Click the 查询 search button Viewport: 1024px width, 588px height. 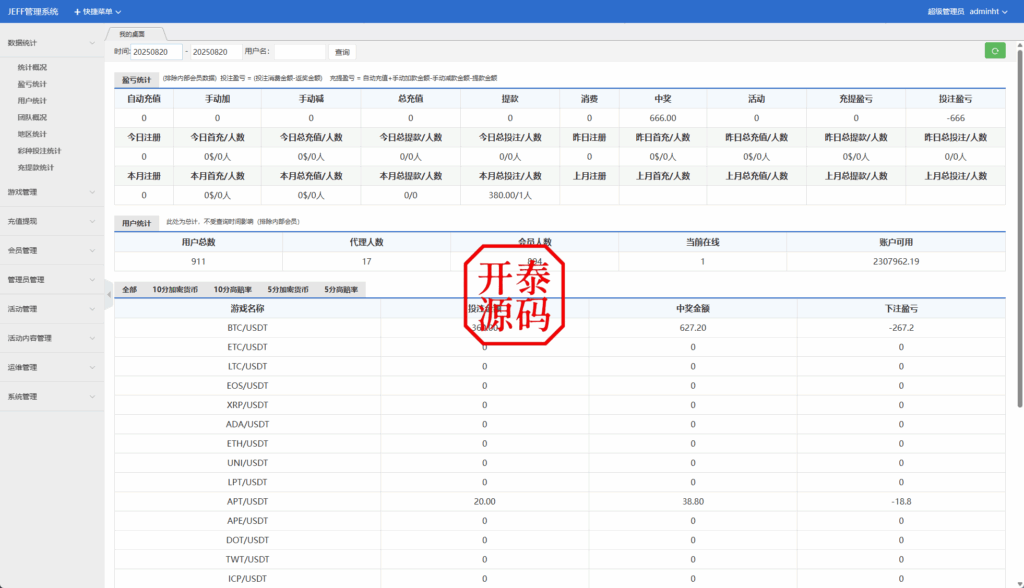(341, 51)
